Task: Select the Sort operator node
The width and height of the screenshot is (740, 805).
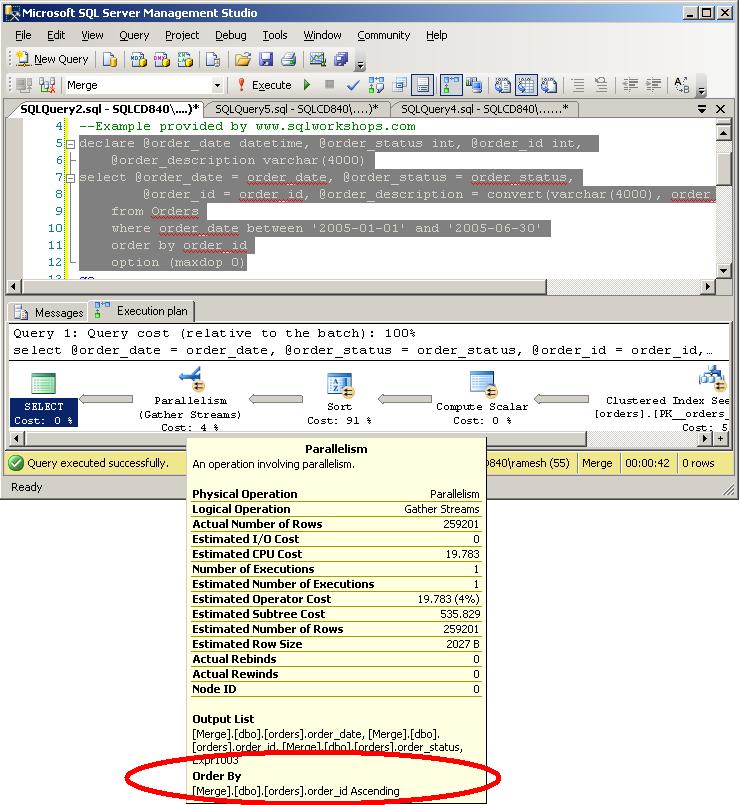Action: coord(339,399)
